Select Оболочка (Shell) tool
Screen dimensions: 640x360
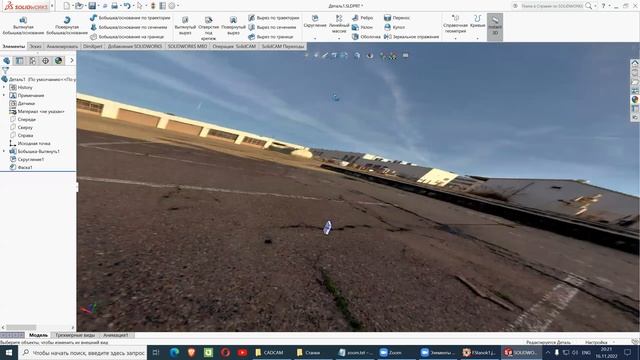(366, 37)
